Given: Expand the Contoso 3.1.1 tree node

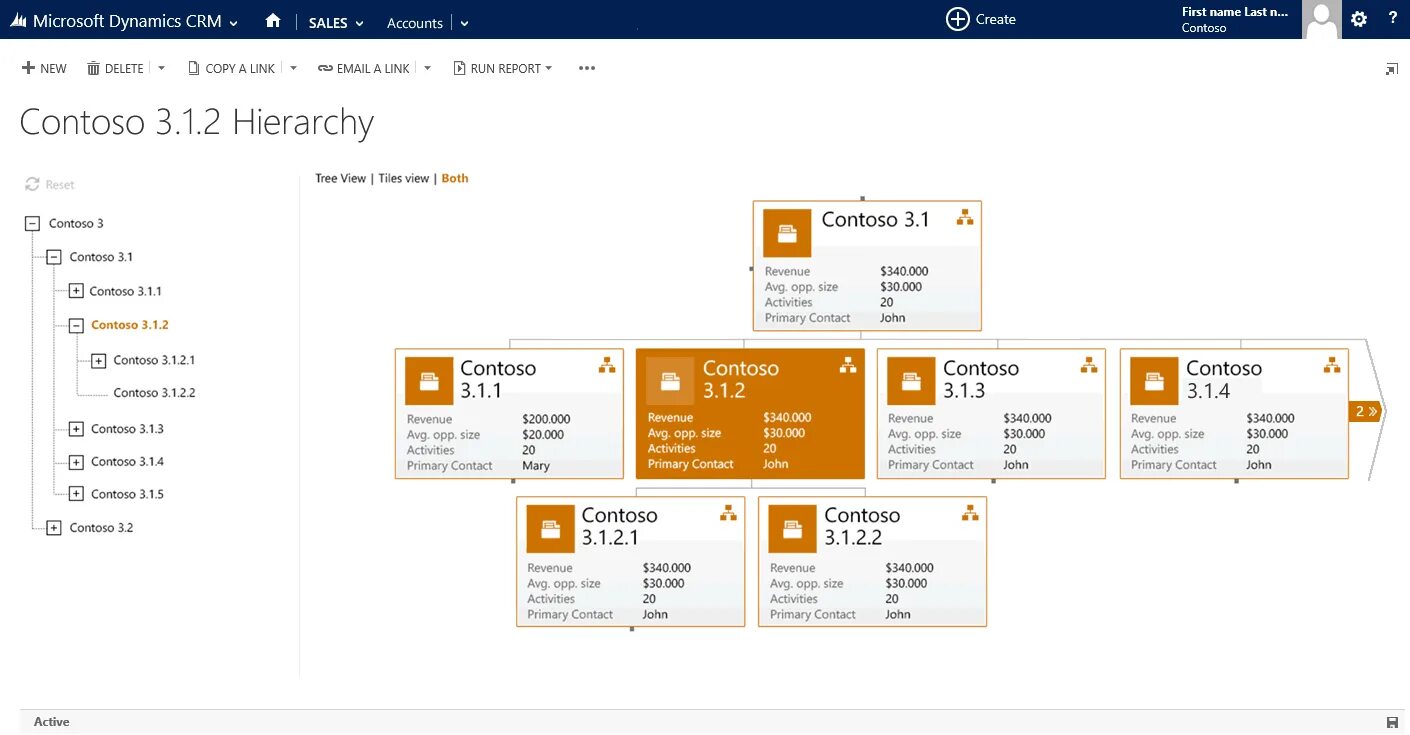Looking at the screenshot, I should [x=76, y=291].
